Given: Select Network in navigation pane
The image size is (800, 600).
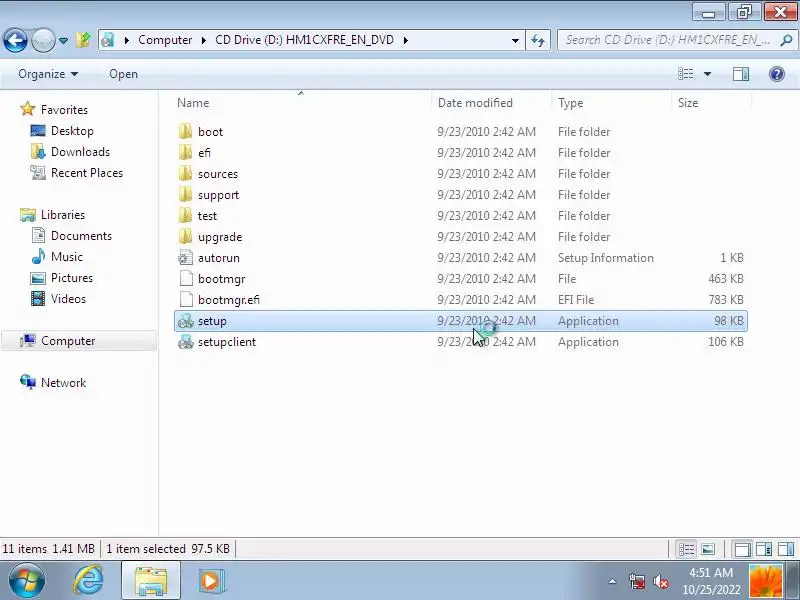Looking at the screenshot, I should tap(63, 382).
